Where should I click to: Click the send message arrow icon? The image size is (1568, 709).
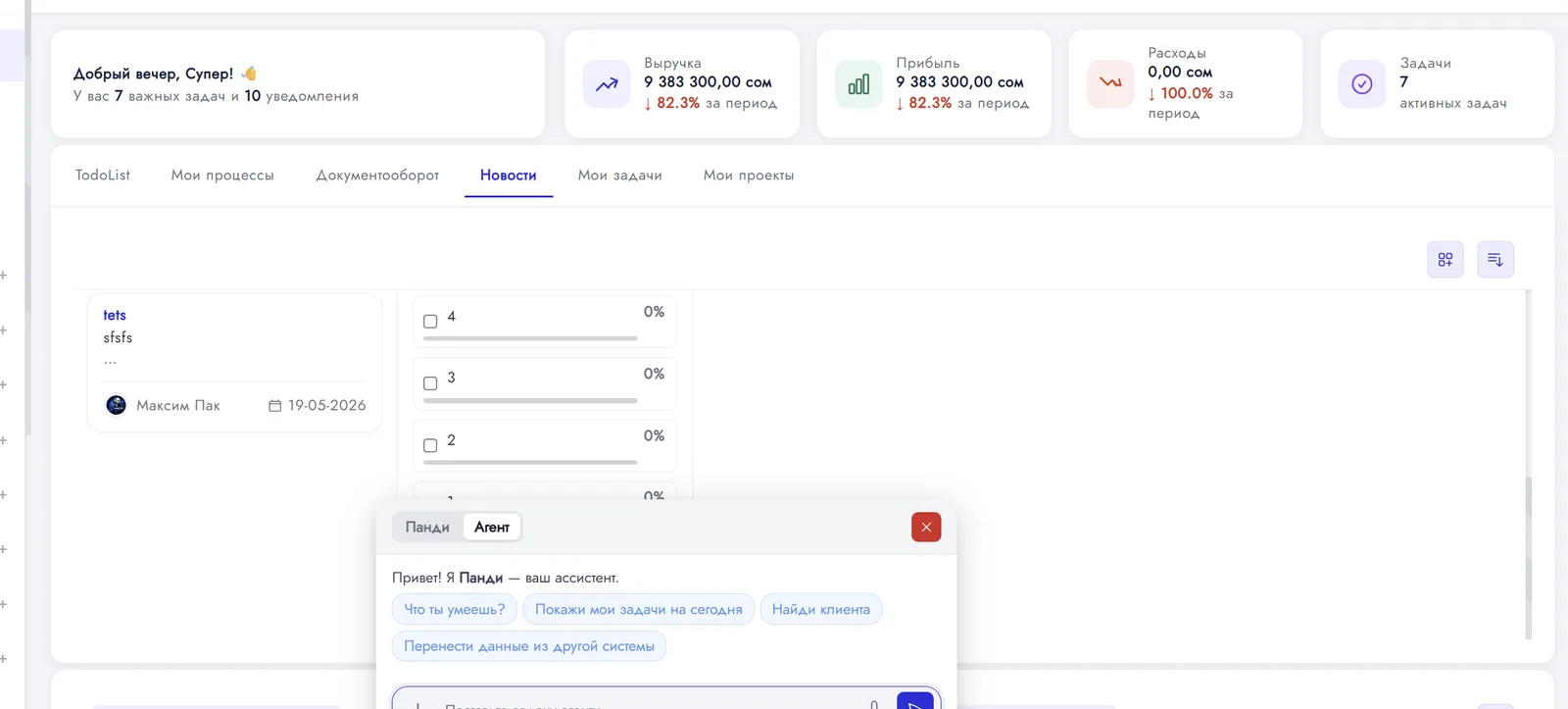point(914,702)
